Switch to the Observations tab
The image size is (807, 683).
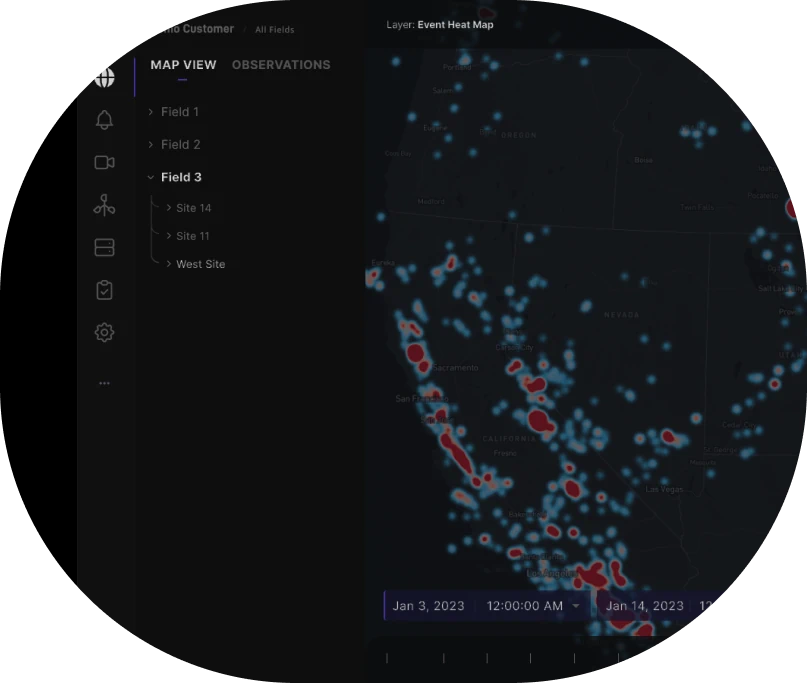point(281,65)
